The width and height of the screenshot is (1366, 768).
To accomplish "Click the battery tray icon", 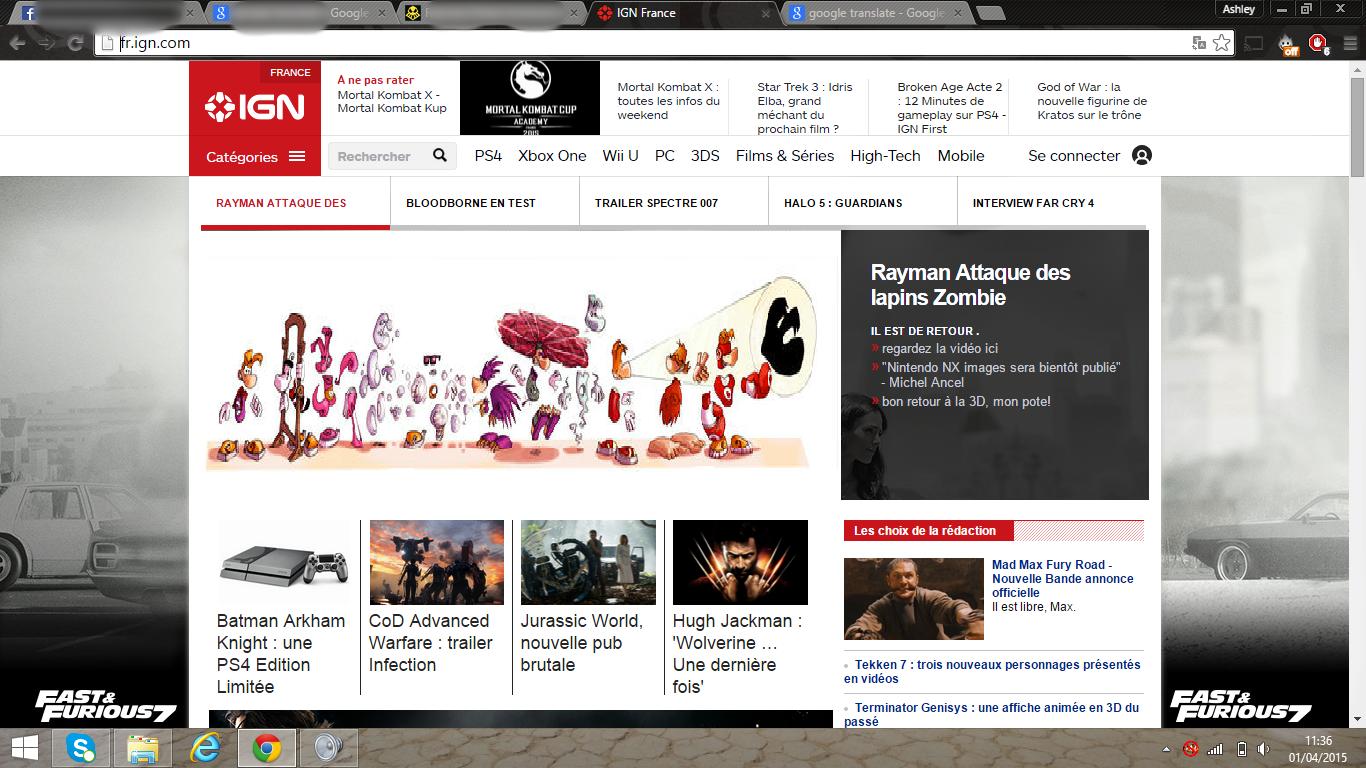I will point(1241,749).
